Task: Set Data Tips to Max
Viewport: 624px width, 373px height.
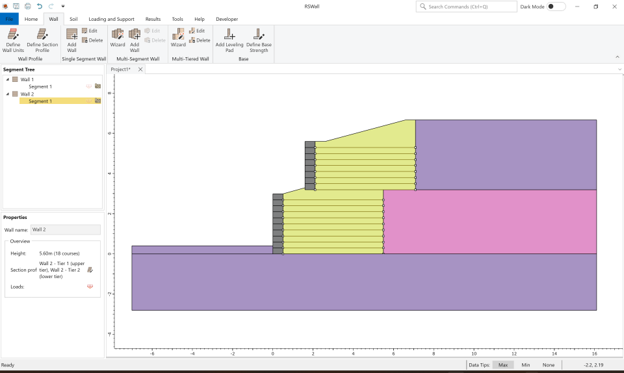Action: point(503,365)
